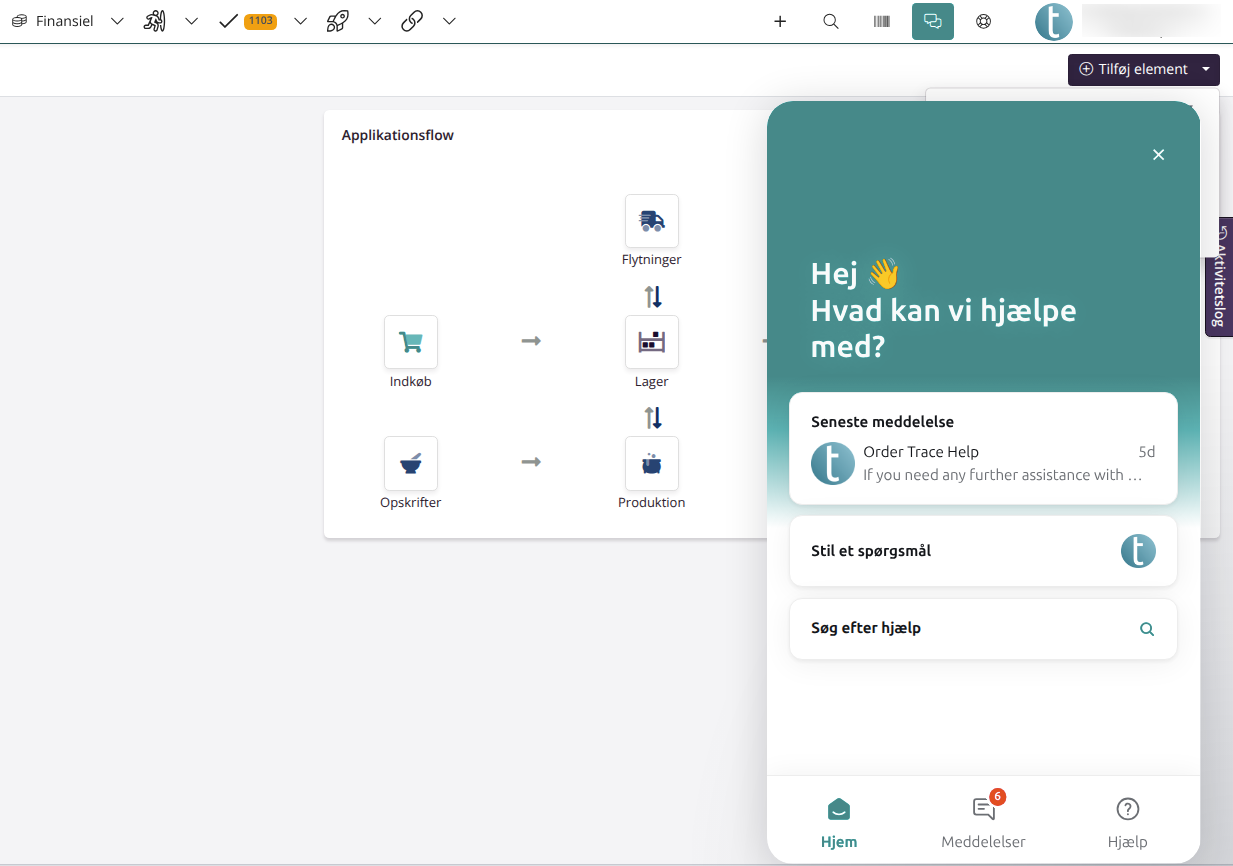Screen dimensions: 1233x866
Task: Open the Order Trace Help message
Action: coord(983,463)
